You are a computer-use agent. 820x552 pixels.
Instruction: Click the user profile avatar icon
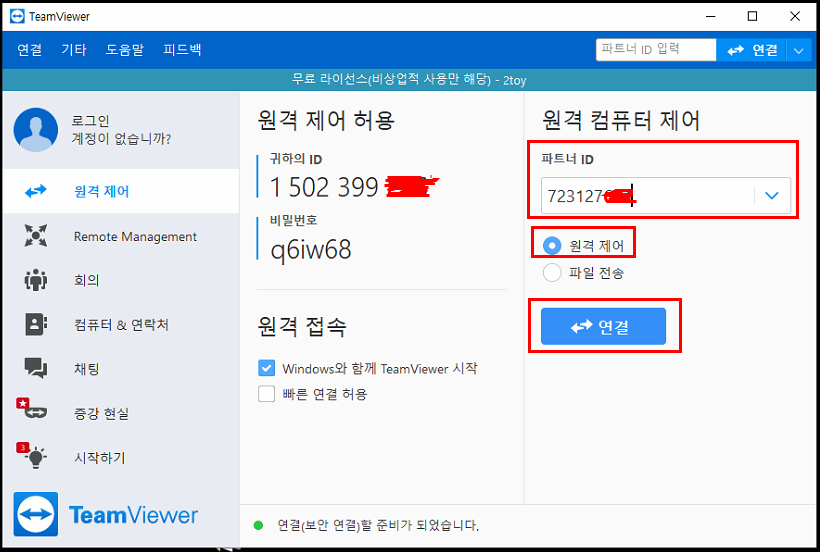(x=36, y=130)
